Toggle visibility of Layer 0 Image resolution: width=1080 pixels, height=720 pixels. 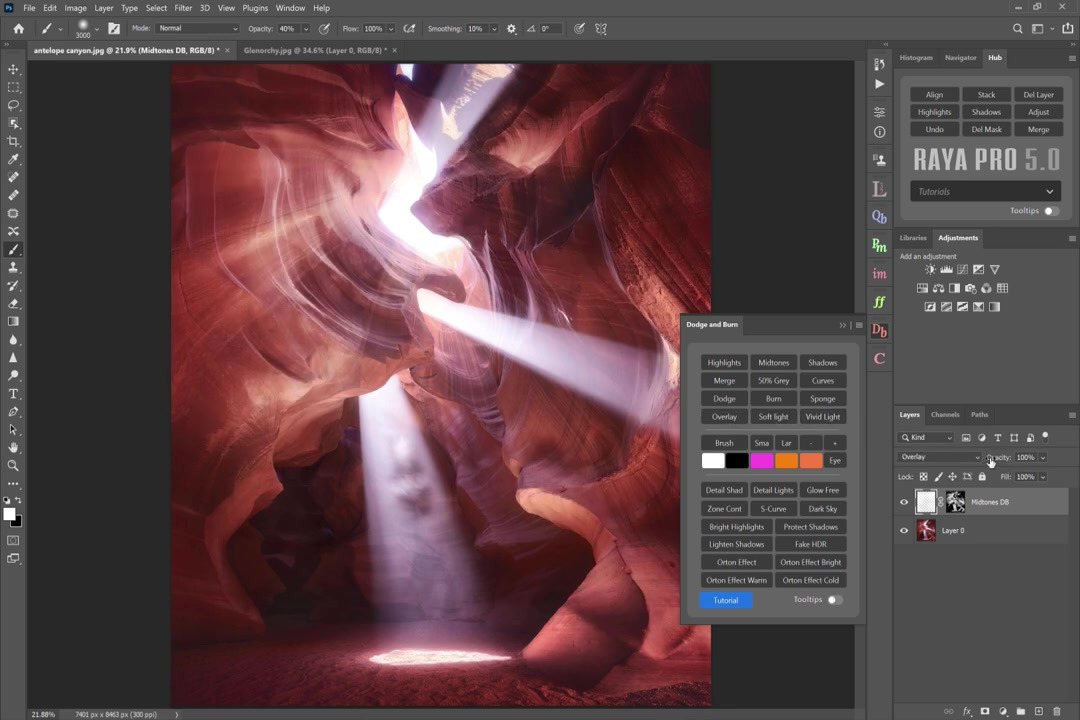[904, 531]
